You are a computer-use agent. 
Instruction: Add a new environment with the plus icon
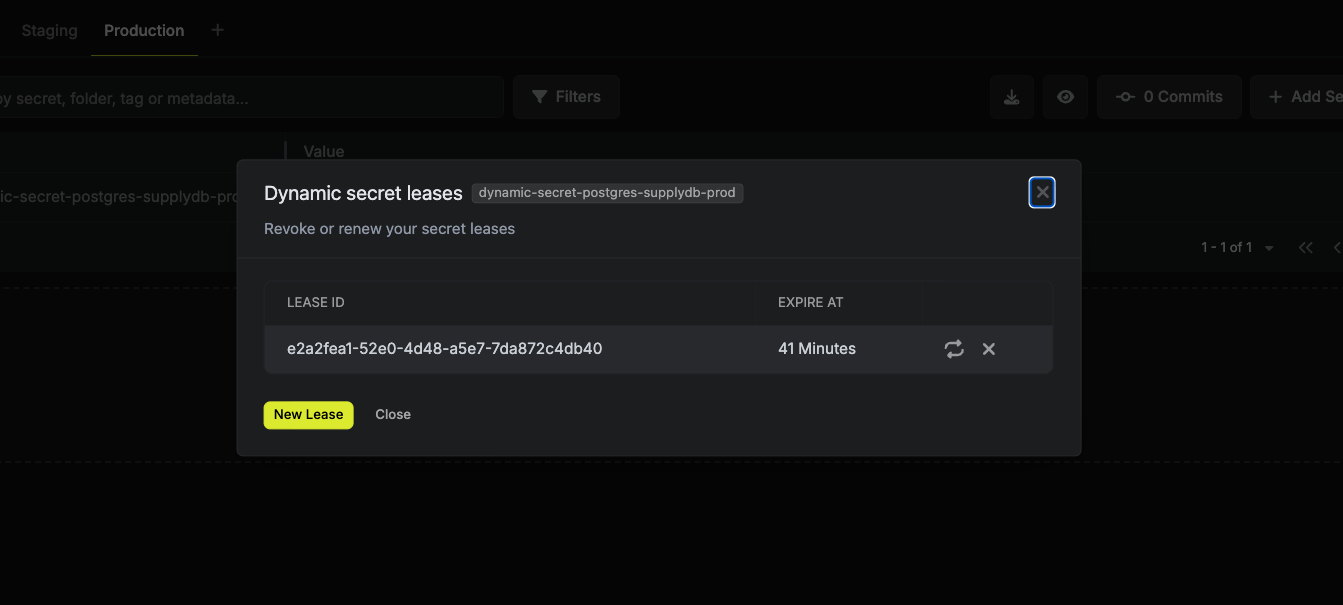pos(217,30)
